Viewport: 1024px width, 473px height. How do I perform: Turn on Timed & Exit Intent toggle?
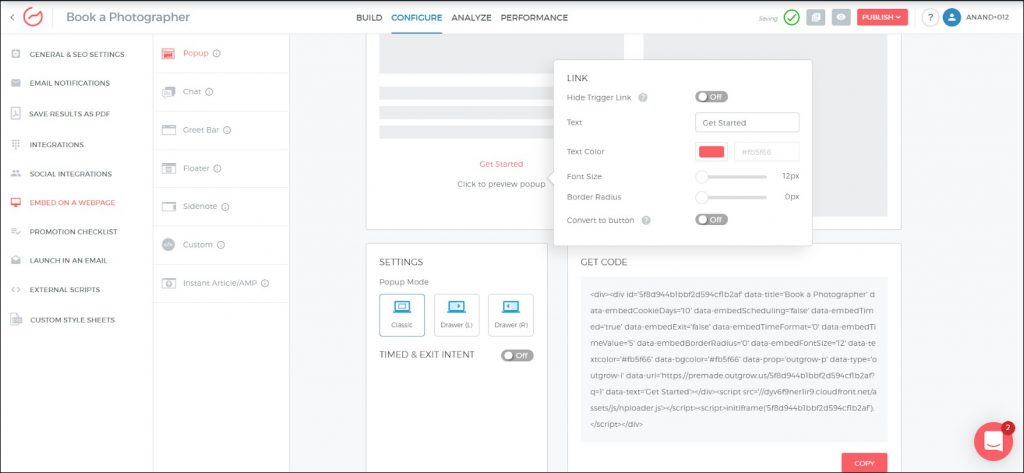517,355
